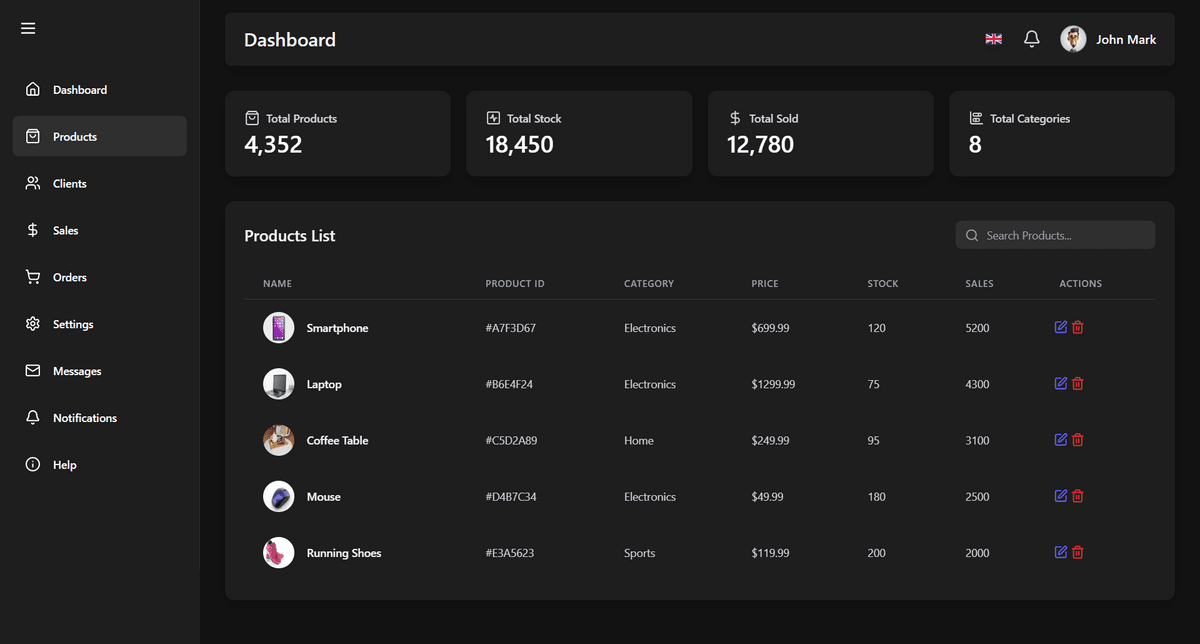1200x644 pixels.
Task: Delete the Coffee Table row
Action: (x=1078, y=439)
